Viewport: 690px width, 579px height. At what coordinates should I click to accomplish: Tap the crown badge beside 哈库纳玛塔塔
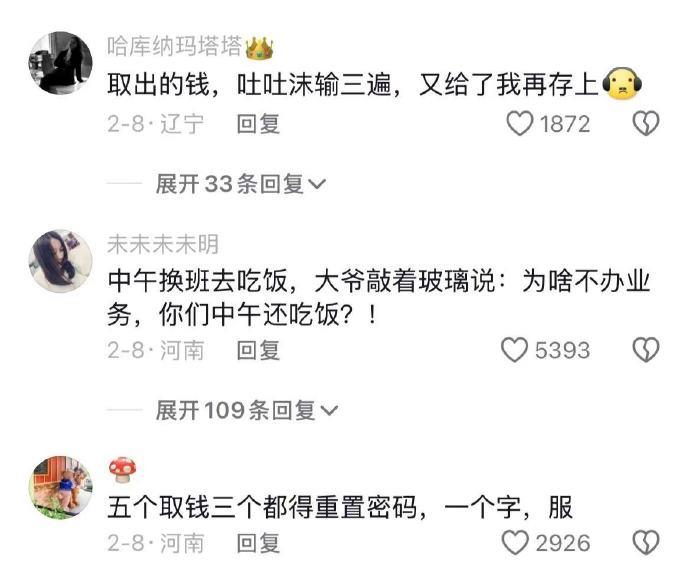[259, 48]
